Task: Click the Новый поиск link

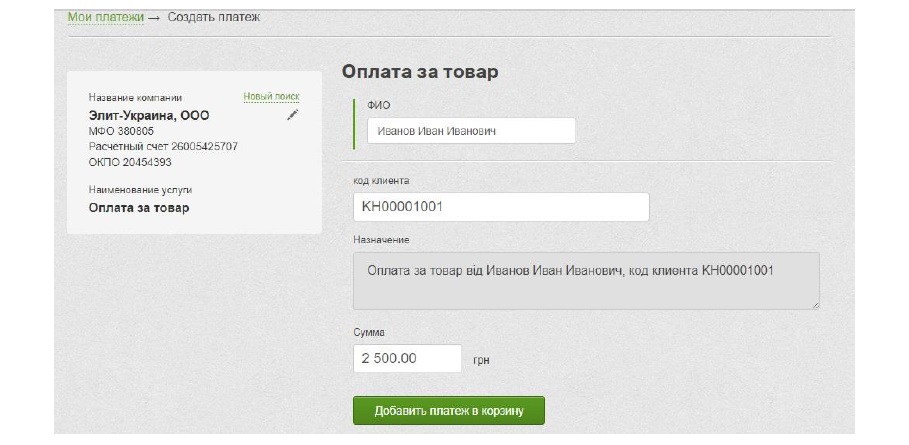Action: pyautogui.click(x=271, y=97)
